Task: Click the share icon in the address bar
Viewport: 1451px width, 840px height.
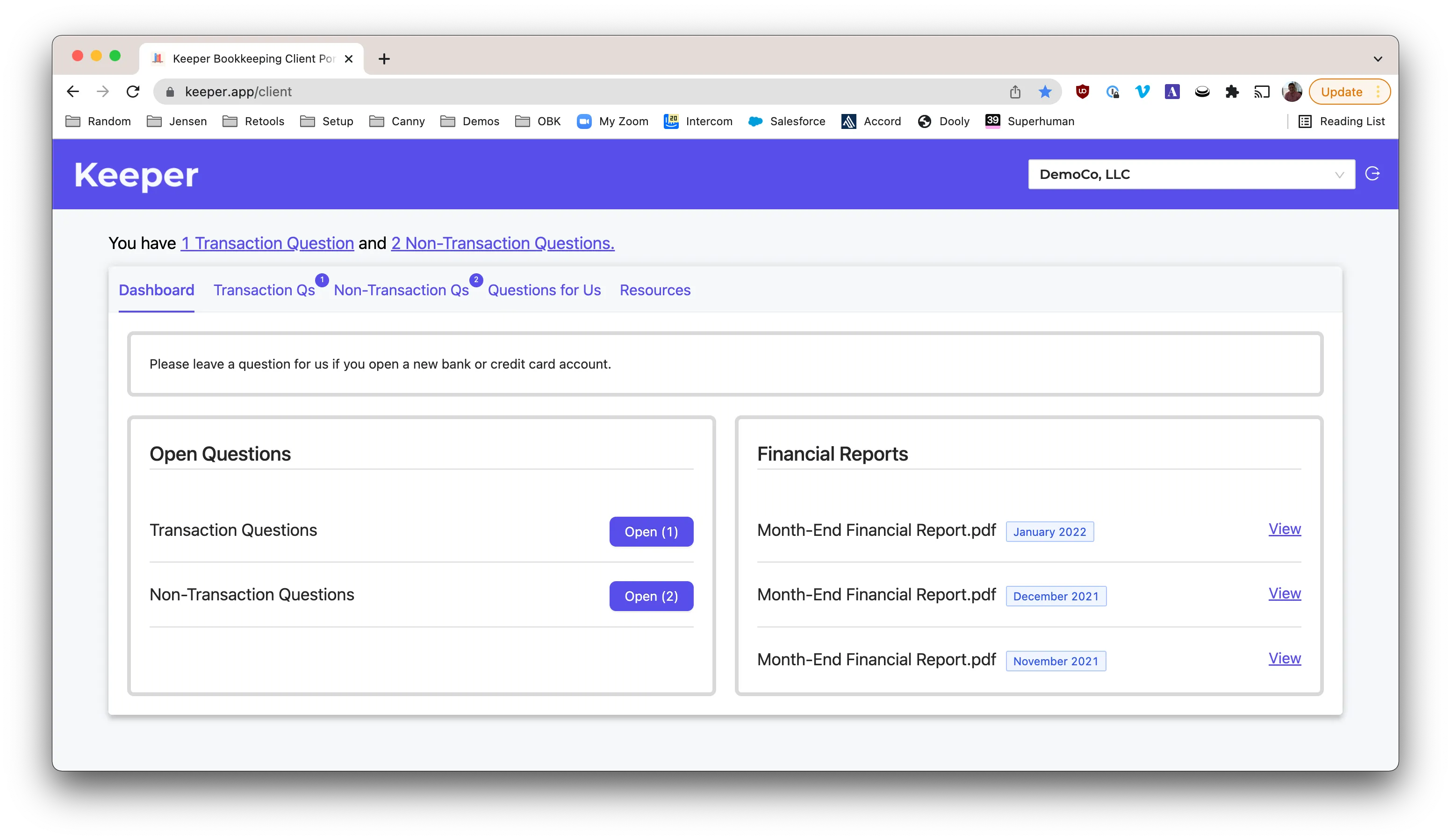Action: (1014, 92)
